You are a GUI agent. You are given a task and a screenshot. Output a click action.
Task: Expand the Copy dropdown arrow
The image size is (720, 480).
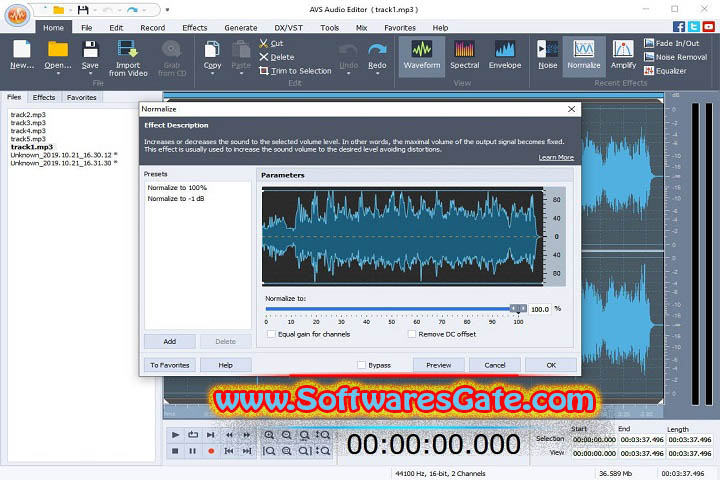pos(212,73)
